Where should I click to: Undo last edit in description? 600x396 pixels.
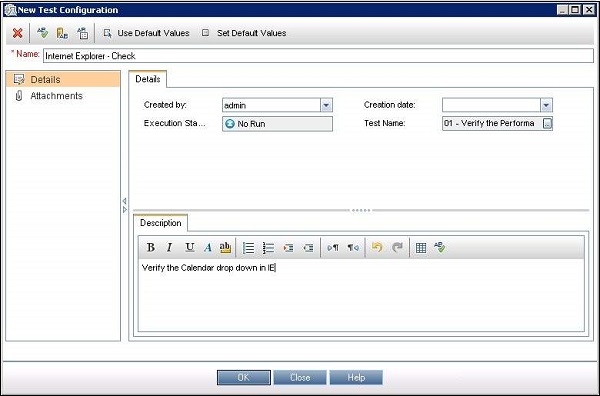pos(377,248)
